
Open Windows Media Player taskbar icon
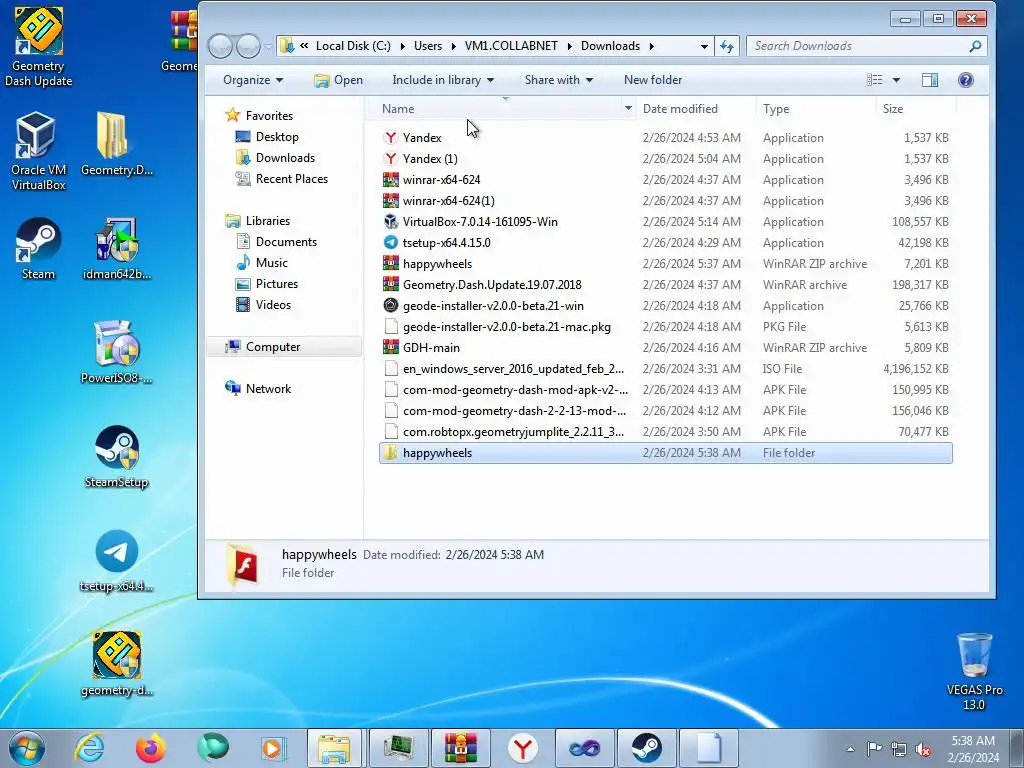coord(273,748)
